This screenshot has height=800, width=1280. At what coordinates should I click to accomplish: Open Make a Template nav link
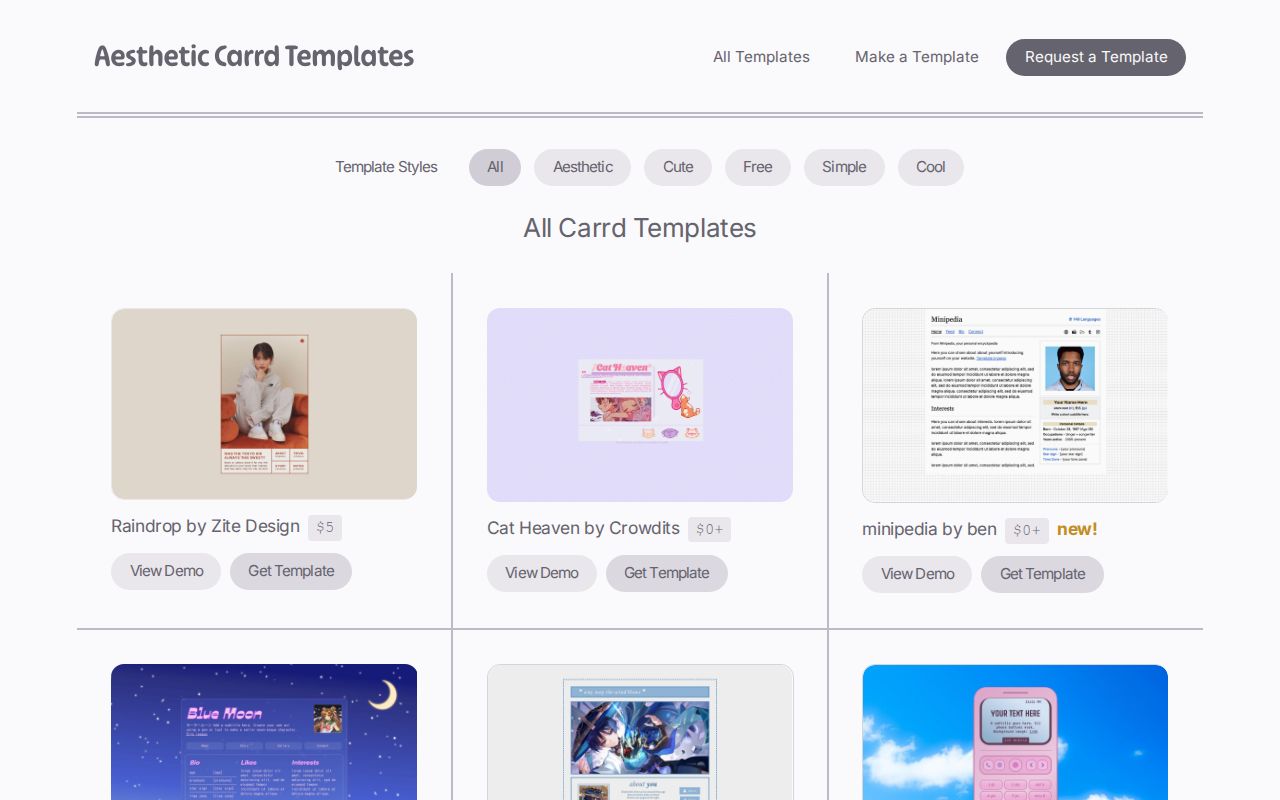coord(917,57)
